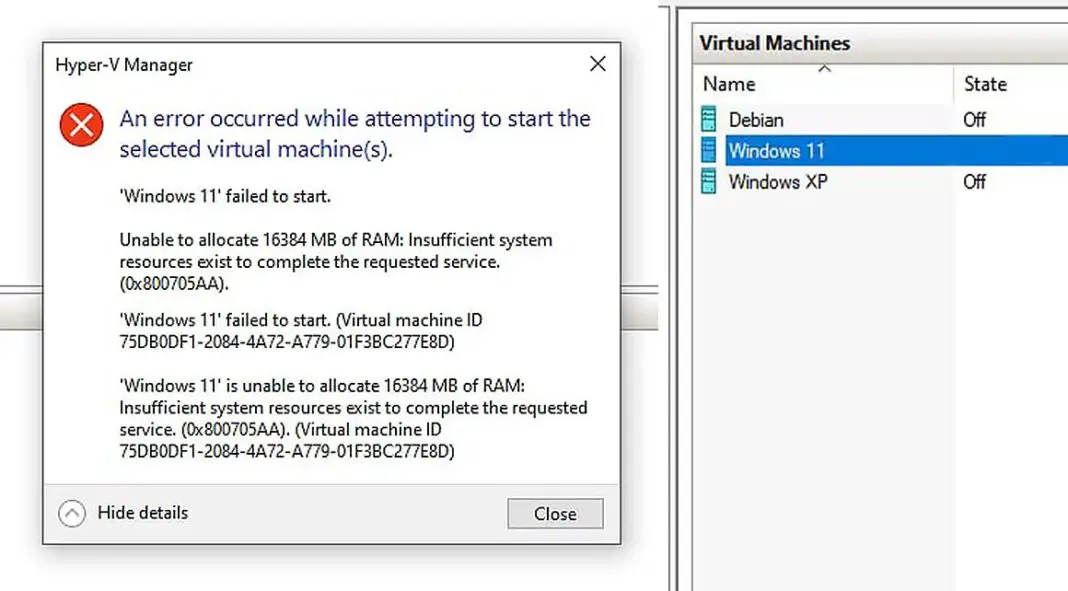This screenshot has width=1068, height=591.
Task: Click Debian's Off state cell
Action: point(975,120)
